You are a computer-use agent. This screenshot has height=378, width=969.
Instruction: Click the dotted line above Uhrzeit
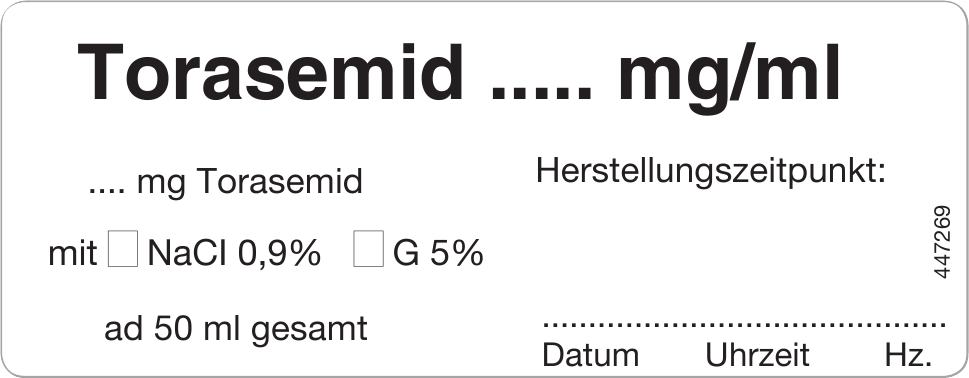(x=757, y=324)
